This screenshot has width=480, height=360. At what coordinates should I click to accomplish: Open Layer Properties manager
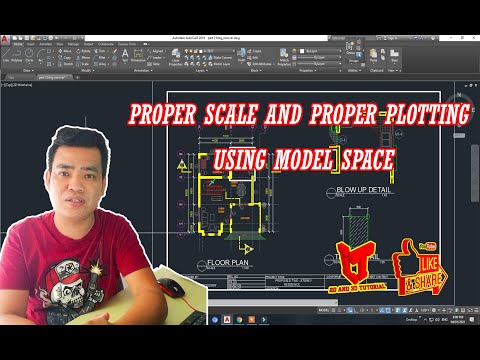point(175,57)
